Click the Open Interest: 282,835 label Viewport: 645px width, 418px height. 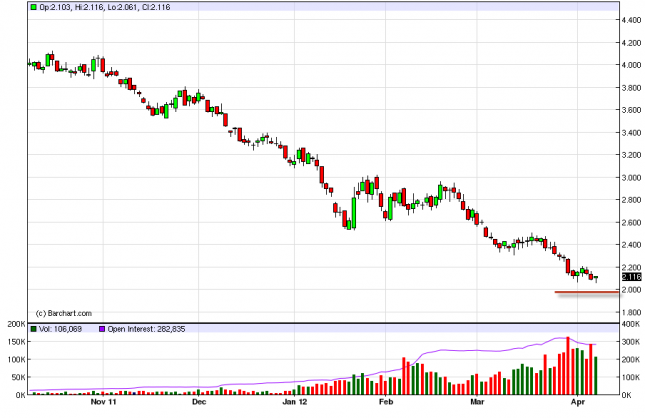coord(146,329)
